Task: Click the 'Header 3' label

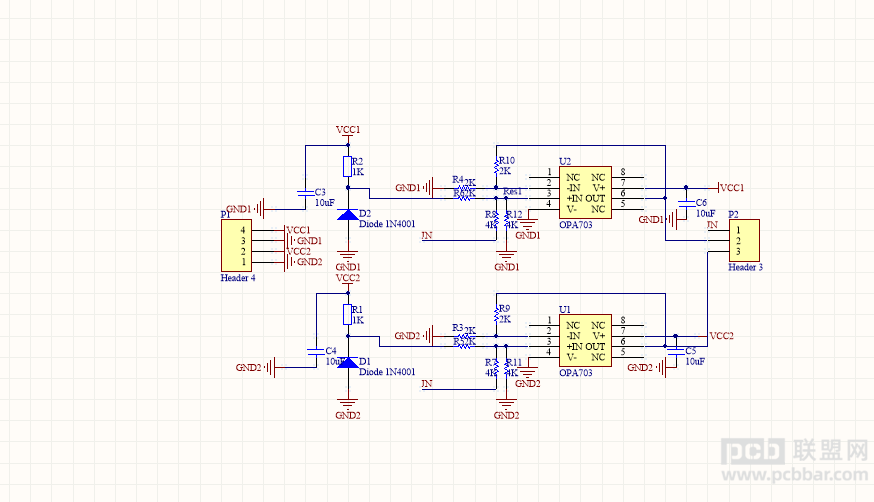Action: click(x=745, y=267)
